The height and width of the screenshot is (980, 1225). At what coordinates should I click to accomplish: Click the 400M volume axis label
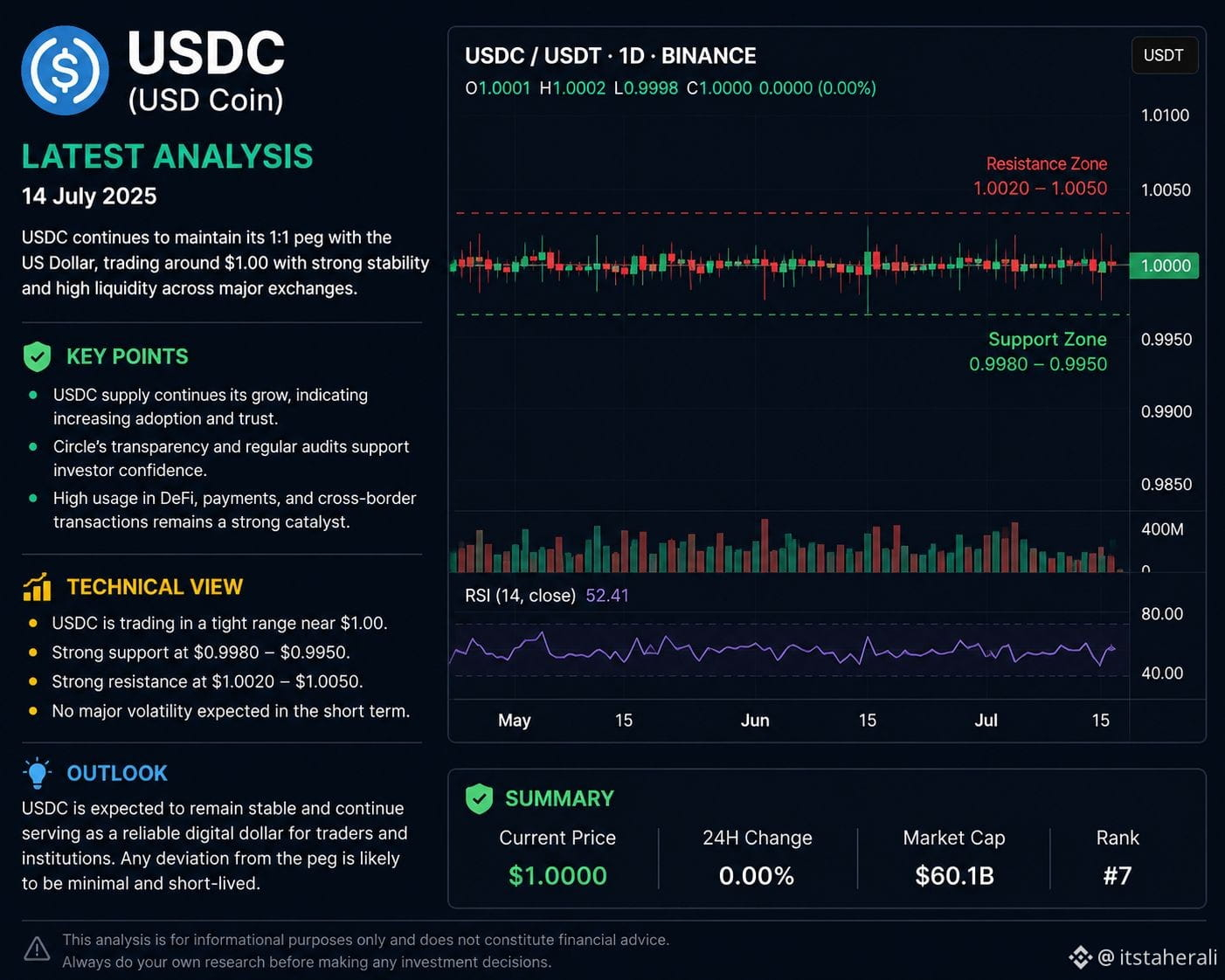point(1162,529)
